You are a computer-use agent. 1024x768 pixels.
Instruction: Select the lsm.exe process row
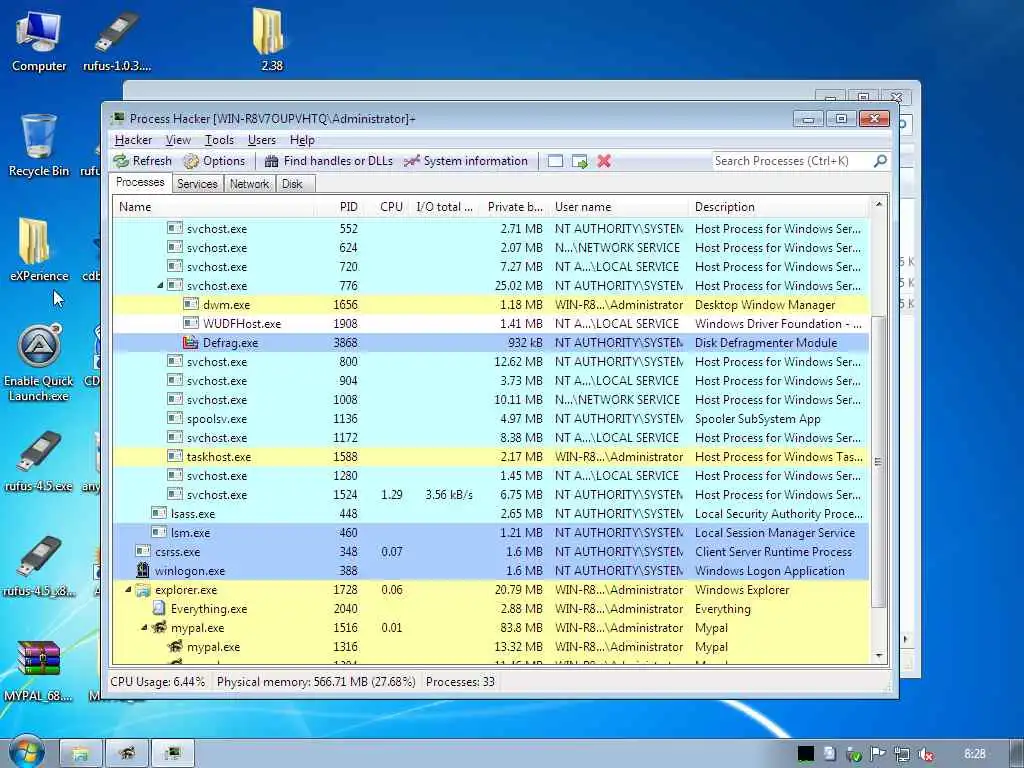[x=491, y=532]
